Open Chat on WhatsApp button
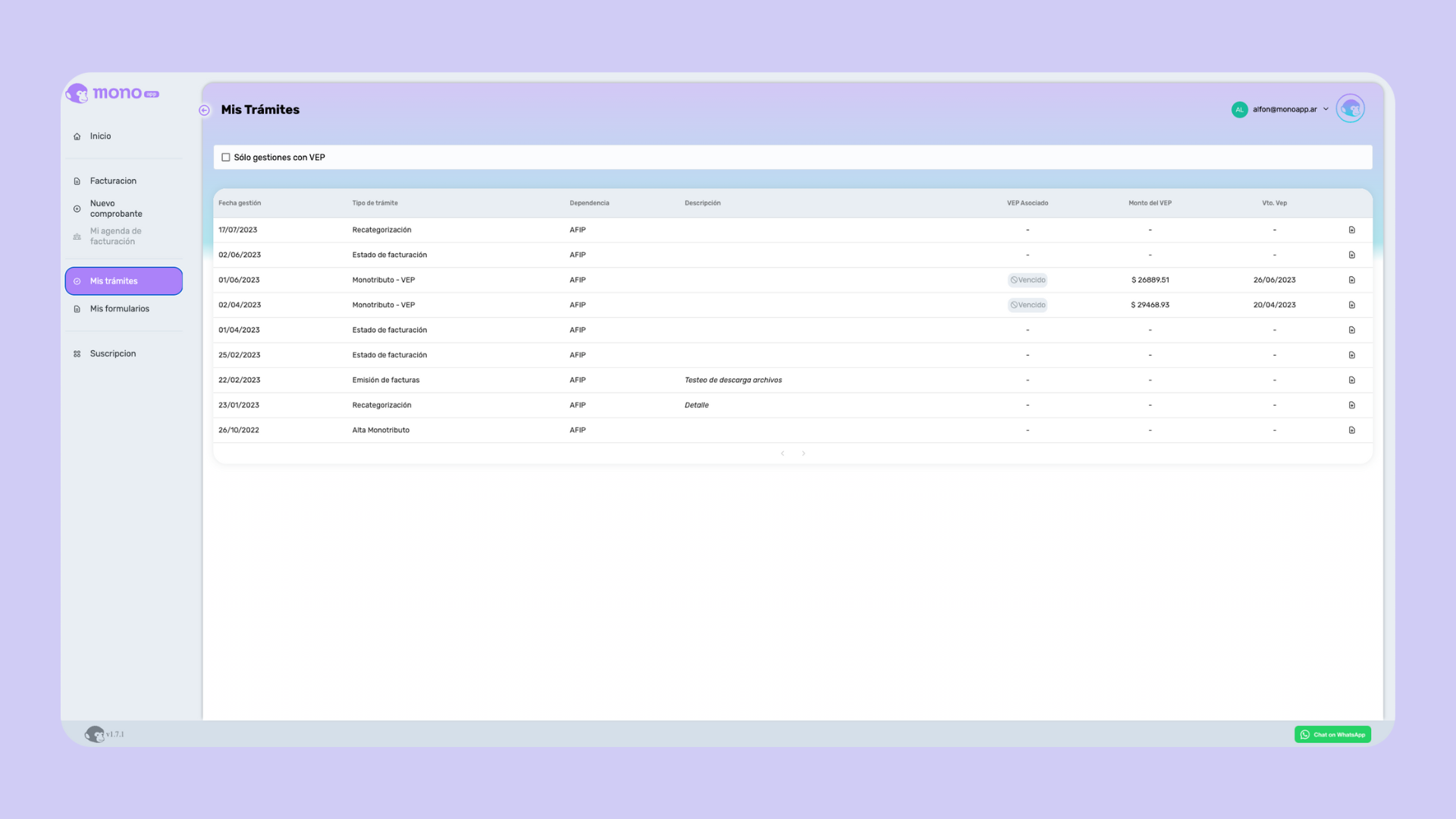Viewport: 1456px width, 819px height. [x=1332, y=734]
